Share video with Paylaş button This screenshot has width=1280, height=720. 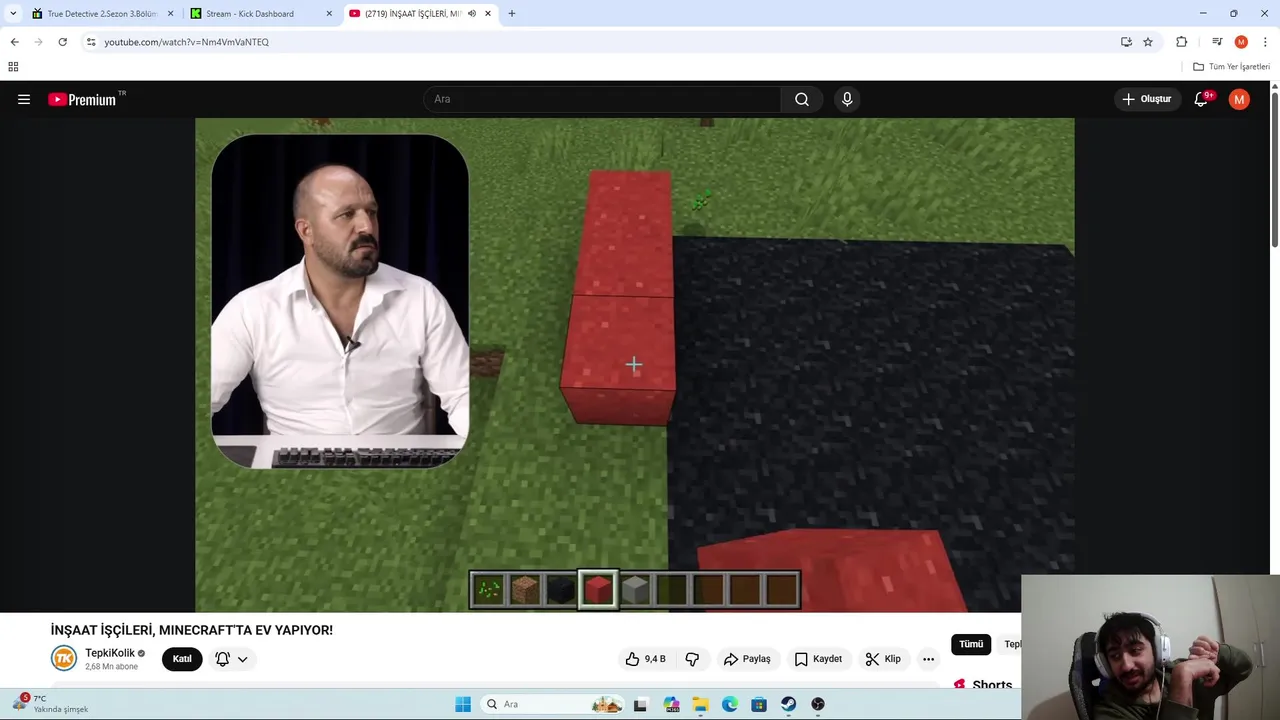coord(747,659)
